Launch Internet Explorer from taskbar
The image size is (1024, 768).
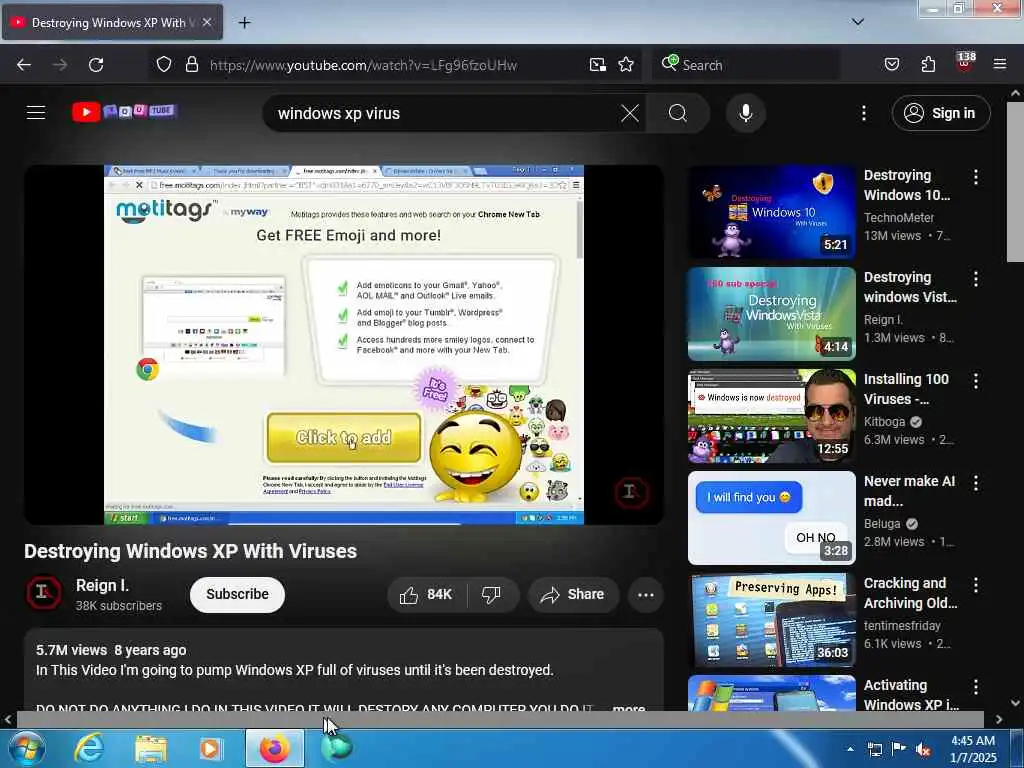click(x=88, y=748)
